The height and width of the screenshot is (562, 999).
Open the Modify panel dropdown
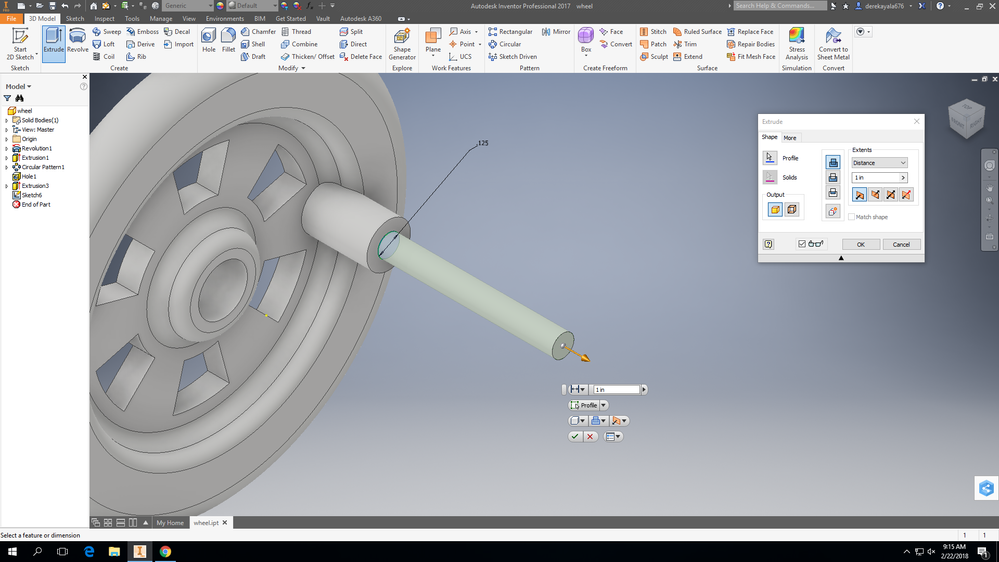(292, 68)
